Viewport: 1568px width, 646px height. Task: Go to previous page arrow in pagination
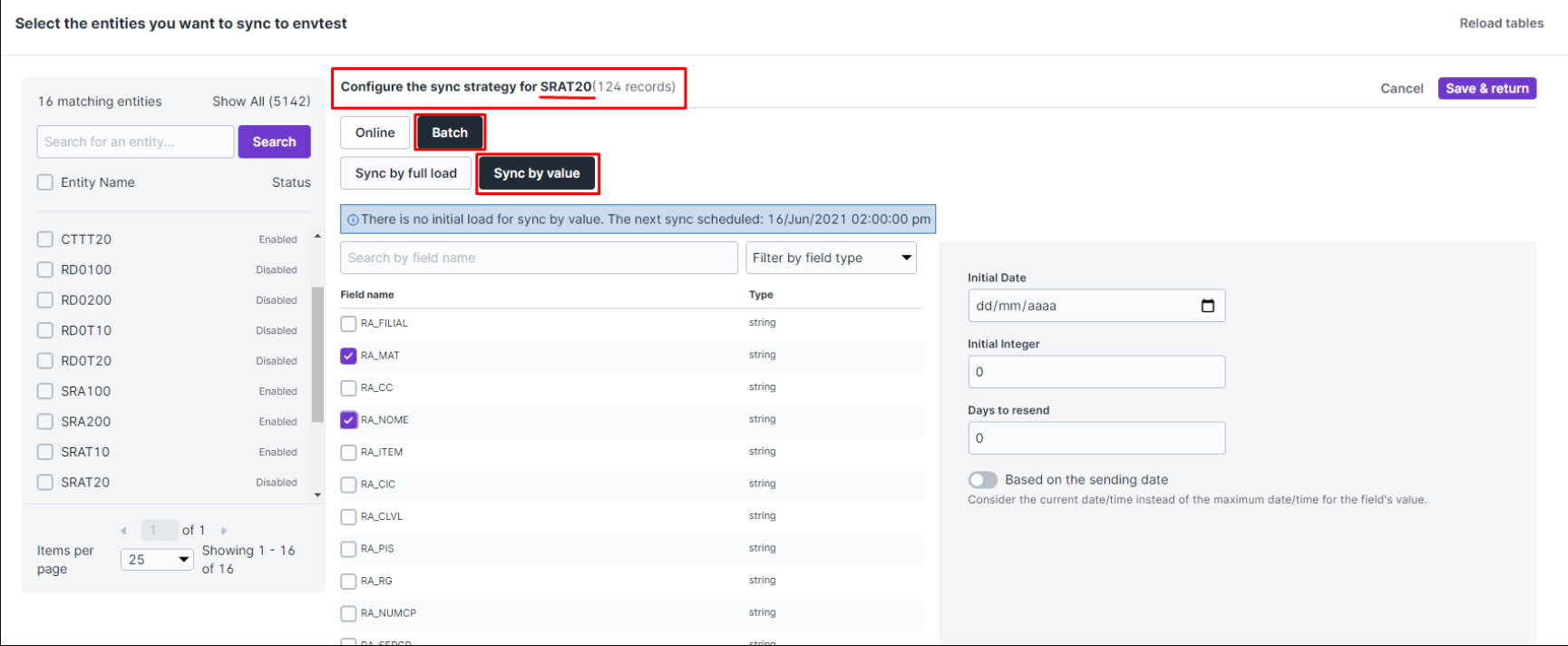(x=123, y=531)
